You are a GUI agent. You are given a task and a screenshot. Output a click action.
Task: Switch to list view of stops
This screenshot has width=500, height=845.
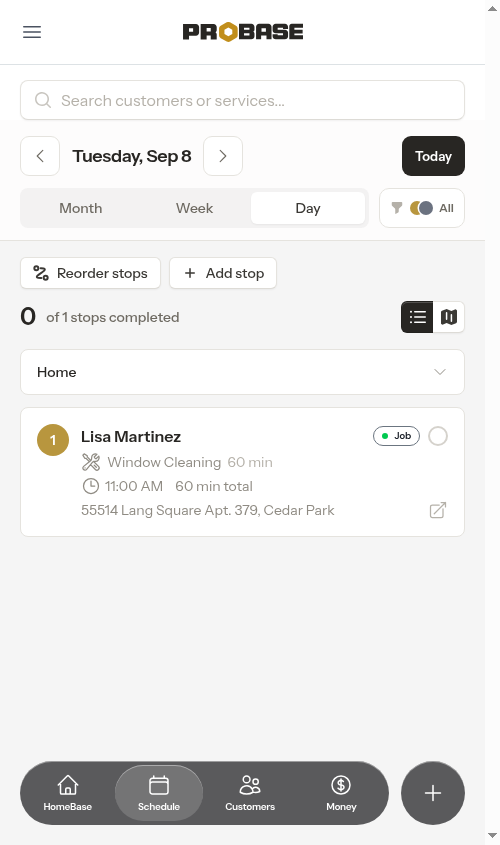tap(417, 317)
